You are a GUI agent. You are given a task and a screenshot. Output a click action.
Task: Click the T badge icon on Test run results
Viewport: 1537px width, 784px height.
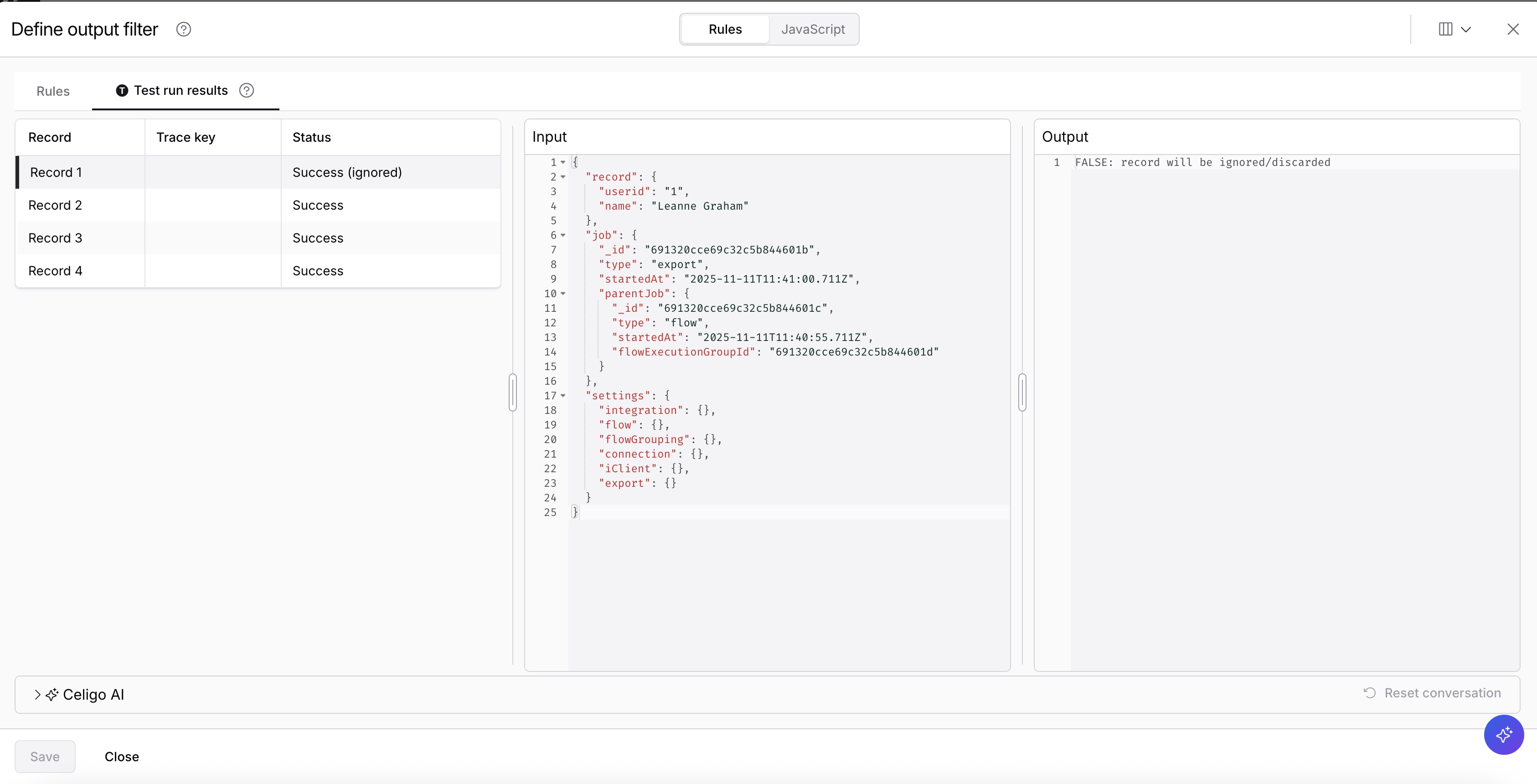click(122, 90)
